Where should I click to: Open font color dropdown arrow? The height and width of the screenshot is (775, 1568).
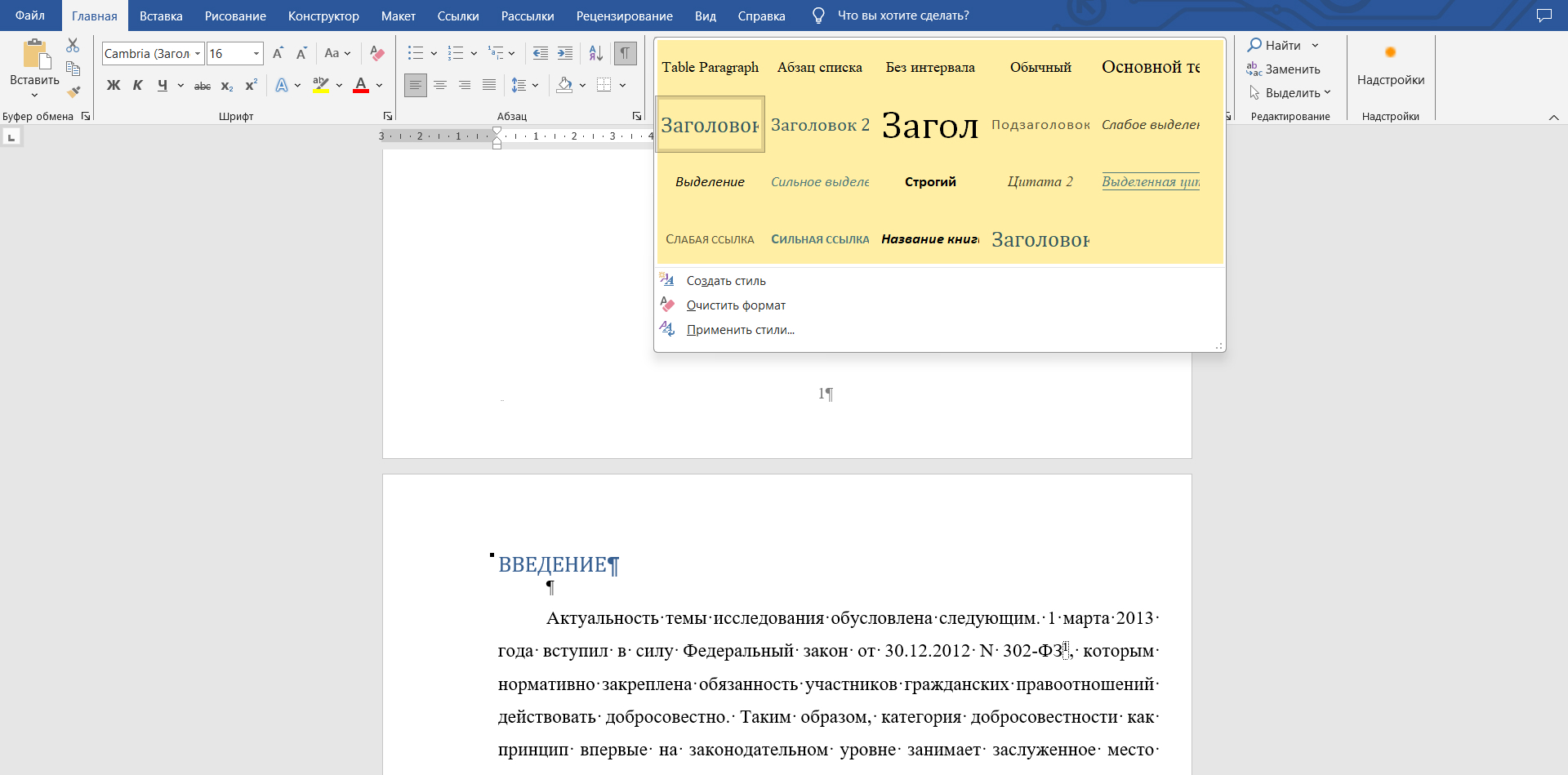point(379,86)
